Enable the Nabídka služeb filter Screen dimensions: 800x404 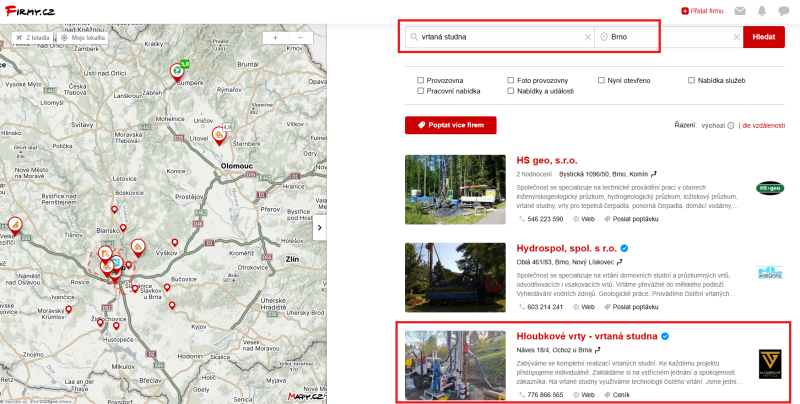coord(691,80)
